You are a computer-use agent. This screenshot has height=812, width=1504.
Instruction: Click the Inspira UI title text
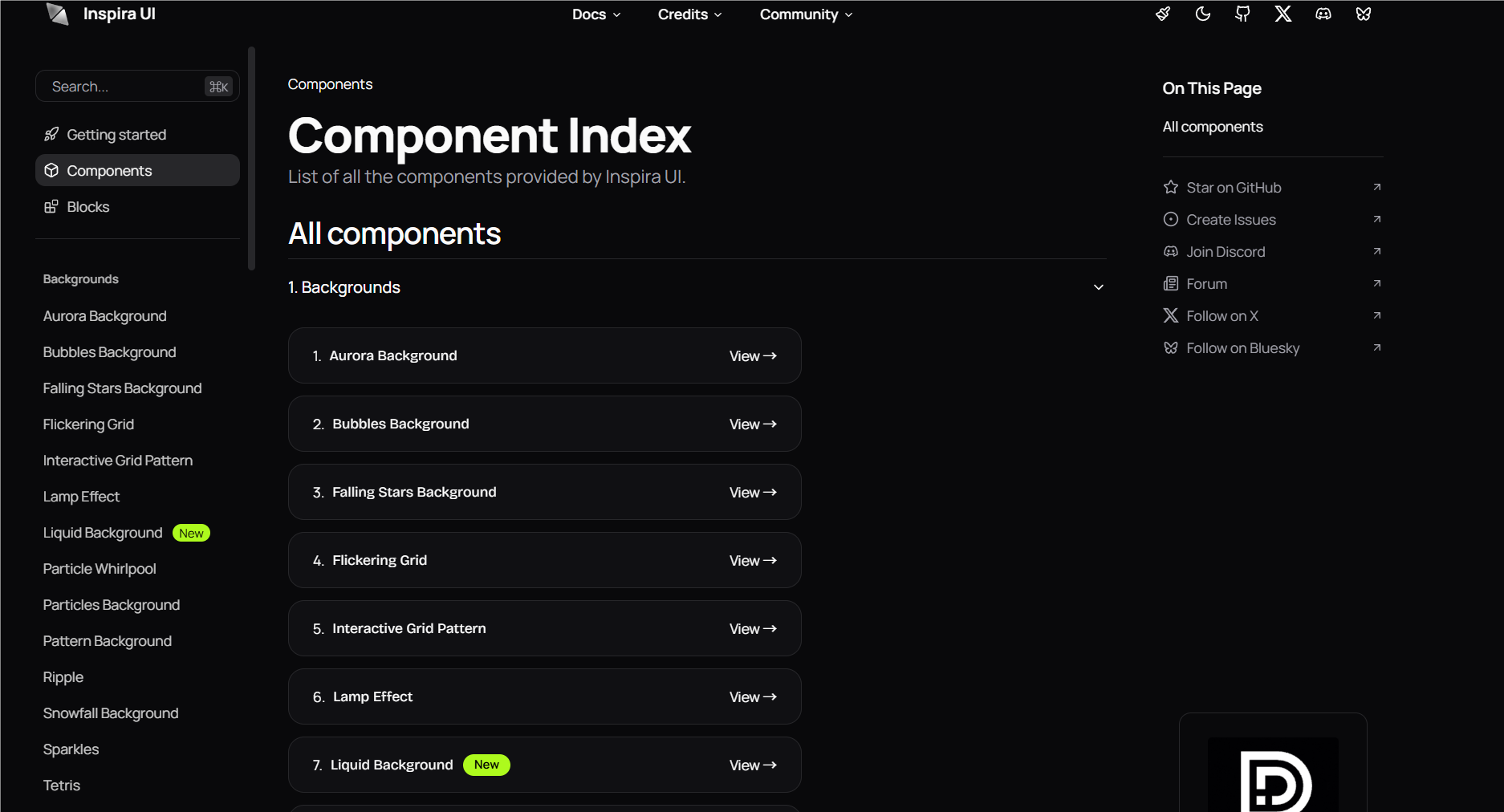[120, 14]
